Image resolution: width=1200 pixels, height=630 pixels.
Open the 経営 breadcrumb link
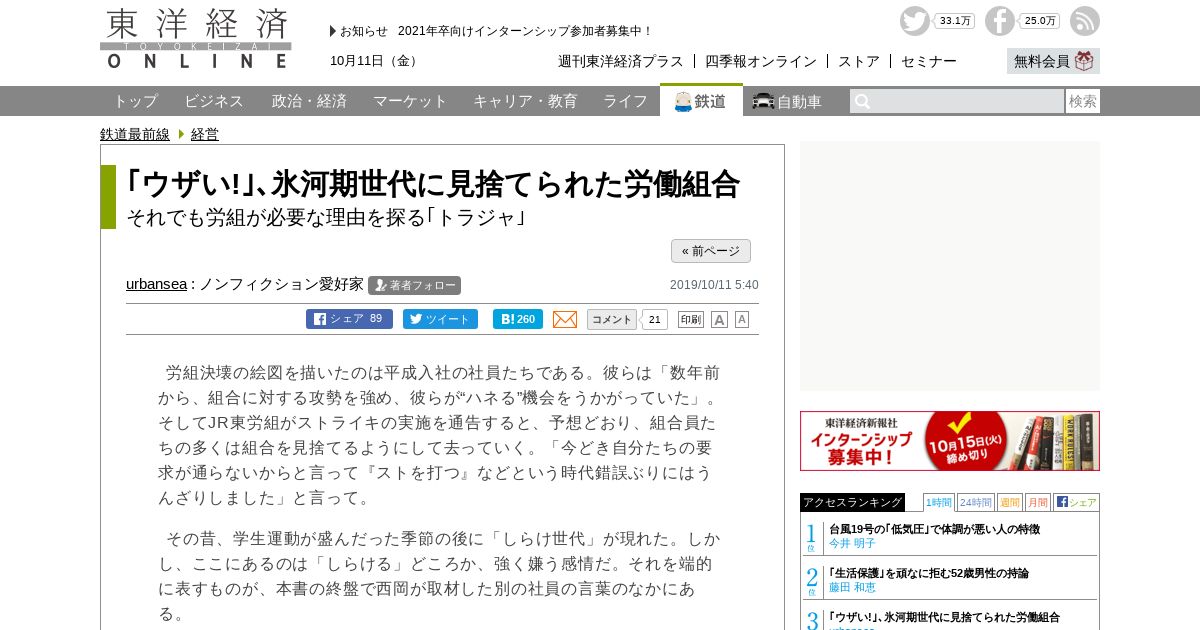tap(205, 134)
